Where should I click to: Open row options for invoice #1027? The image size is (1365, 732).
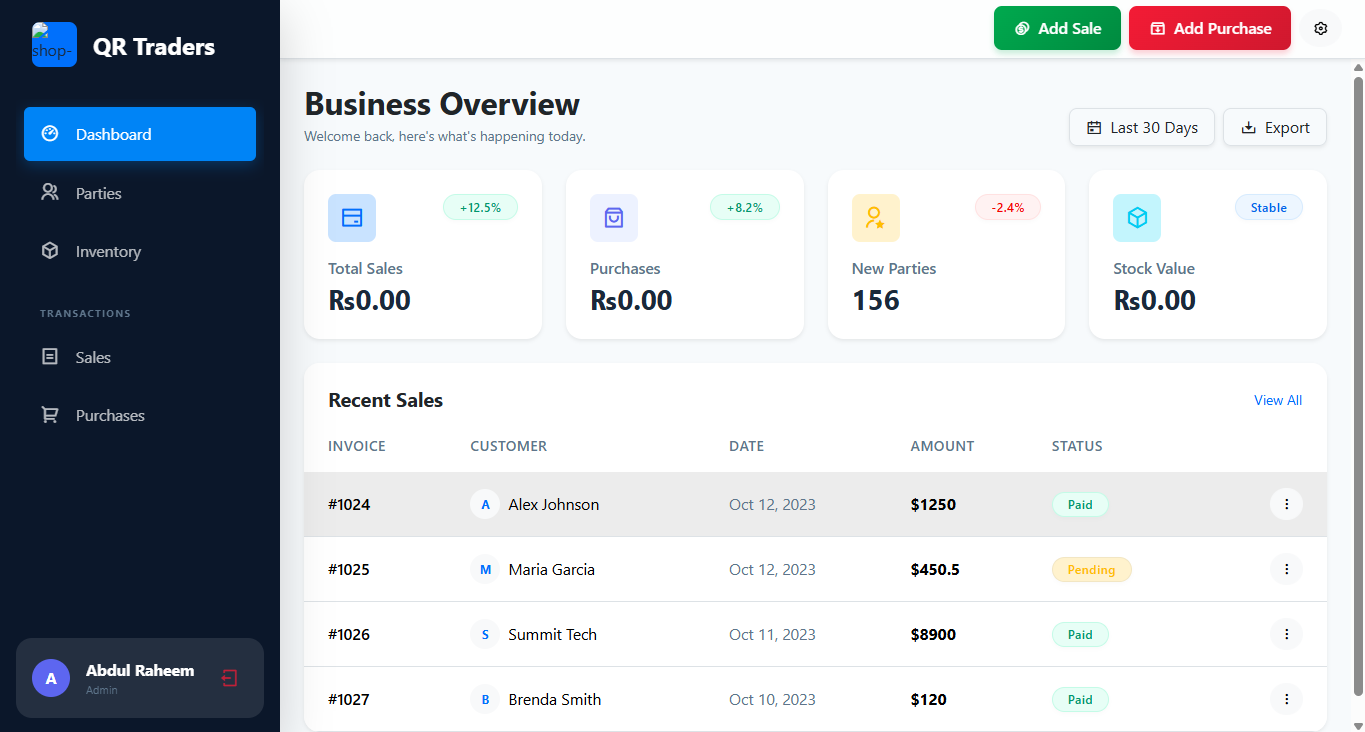click(x=1286, y=699)
